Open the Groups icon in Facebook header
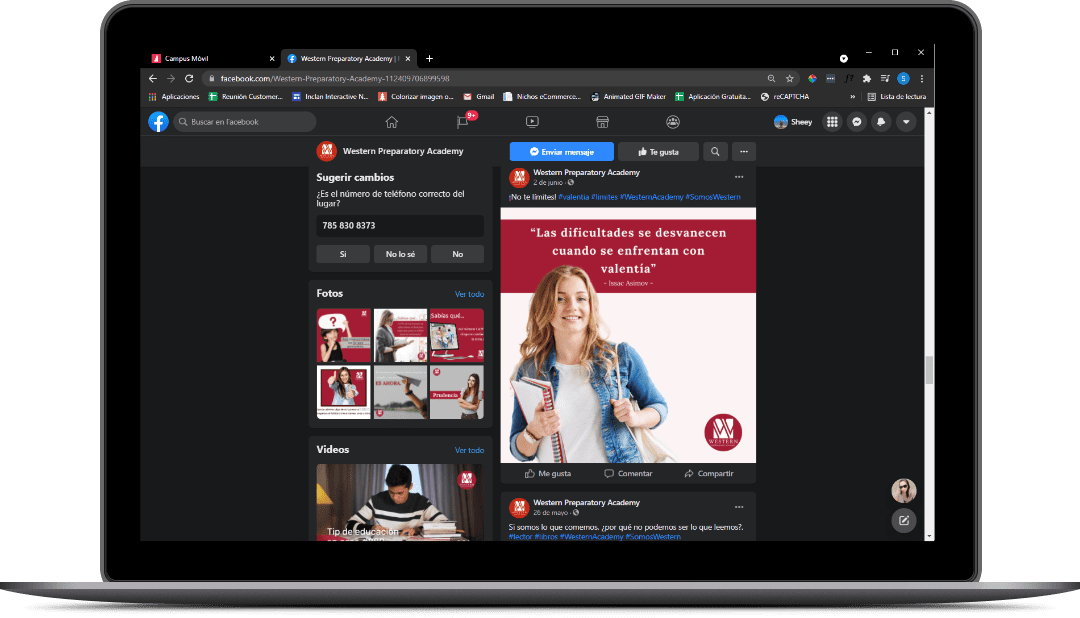The height and width of the screenshot is (618, 1080). (673, 122)
